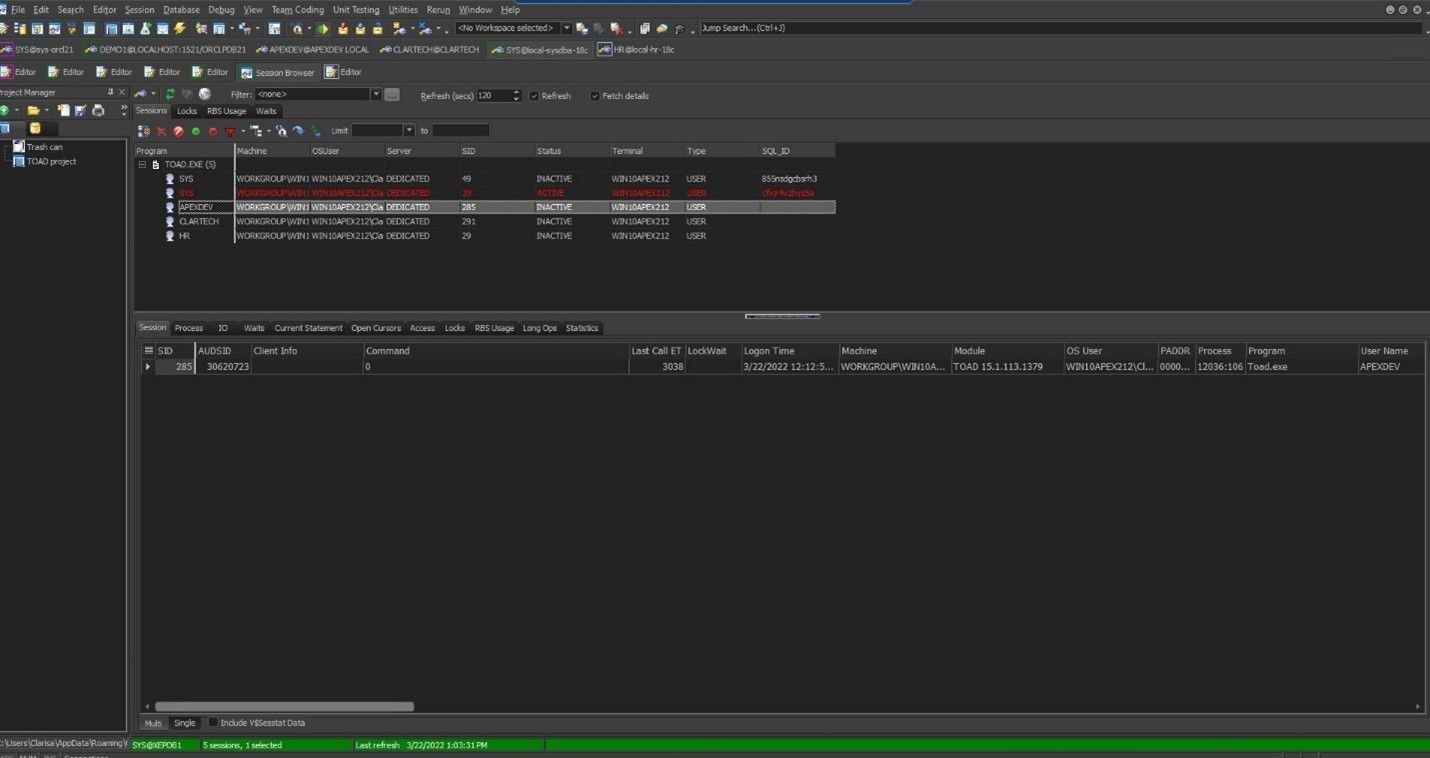Screen dimensions: 1430x758
Task: Click the green refresh arrows icon beside Filter
Action: click(x=170, y=94)
